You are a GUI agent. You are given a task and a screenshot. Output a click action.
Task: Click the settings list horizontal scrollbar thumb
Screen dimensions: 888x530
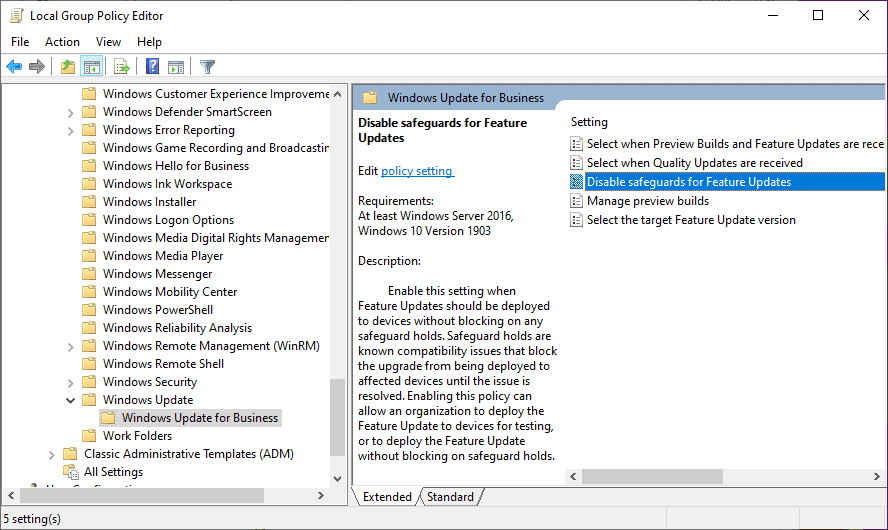652,477
